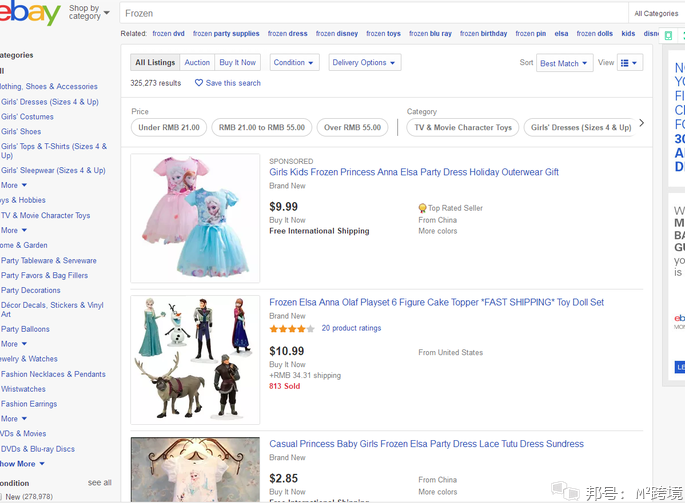Select Girls' Shoes category
685x503 pixels.
(21, 132)
